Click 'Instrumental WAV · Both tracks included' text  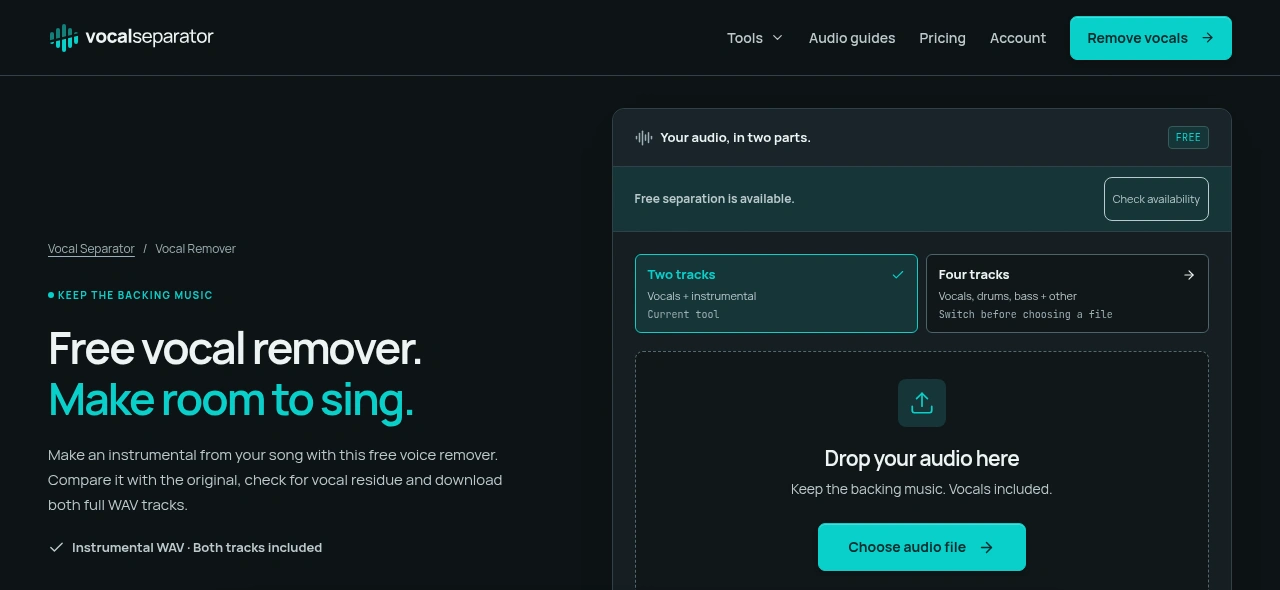pos(197,548)
